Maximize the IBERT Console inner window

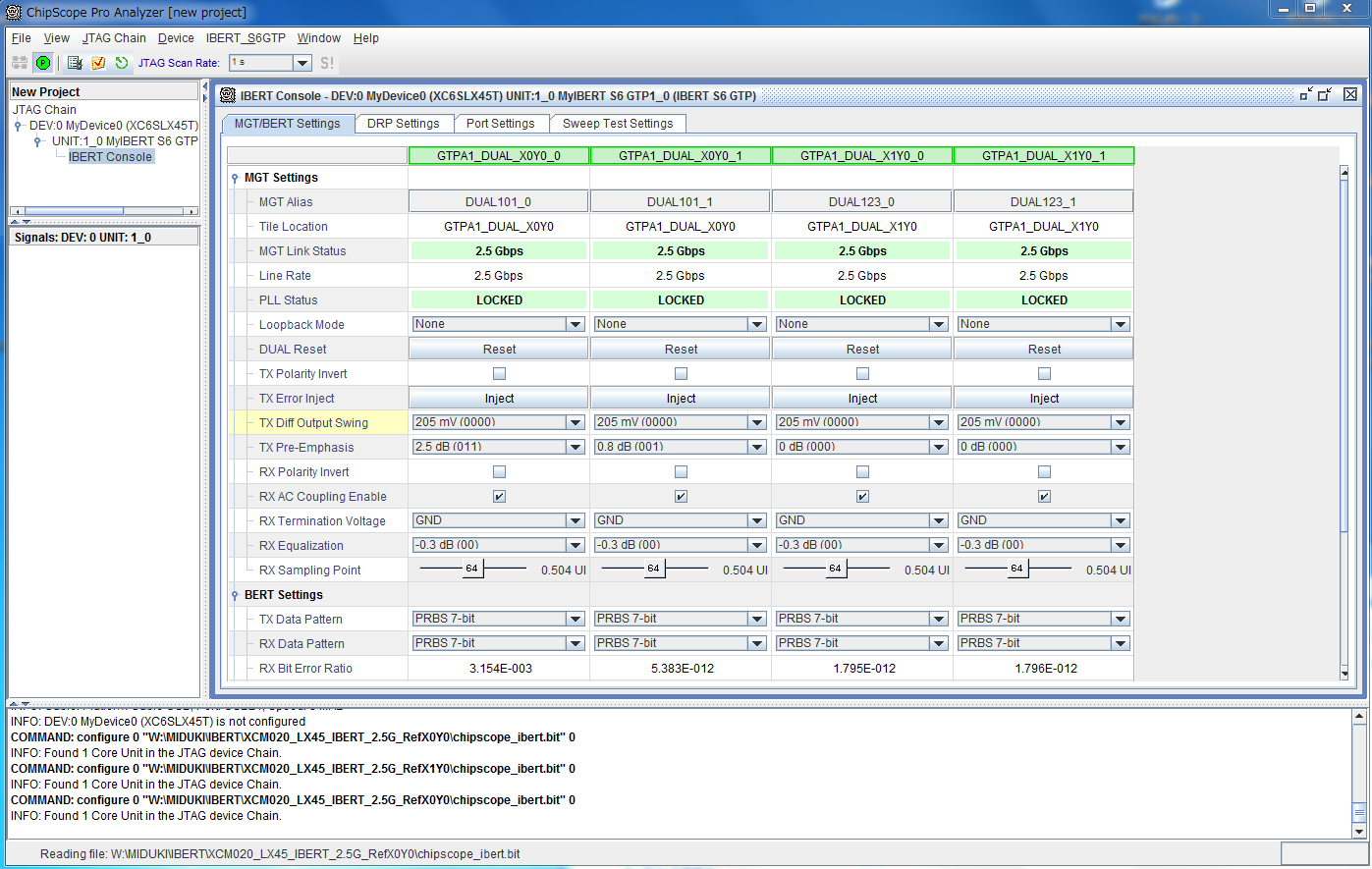(1325, 94)
